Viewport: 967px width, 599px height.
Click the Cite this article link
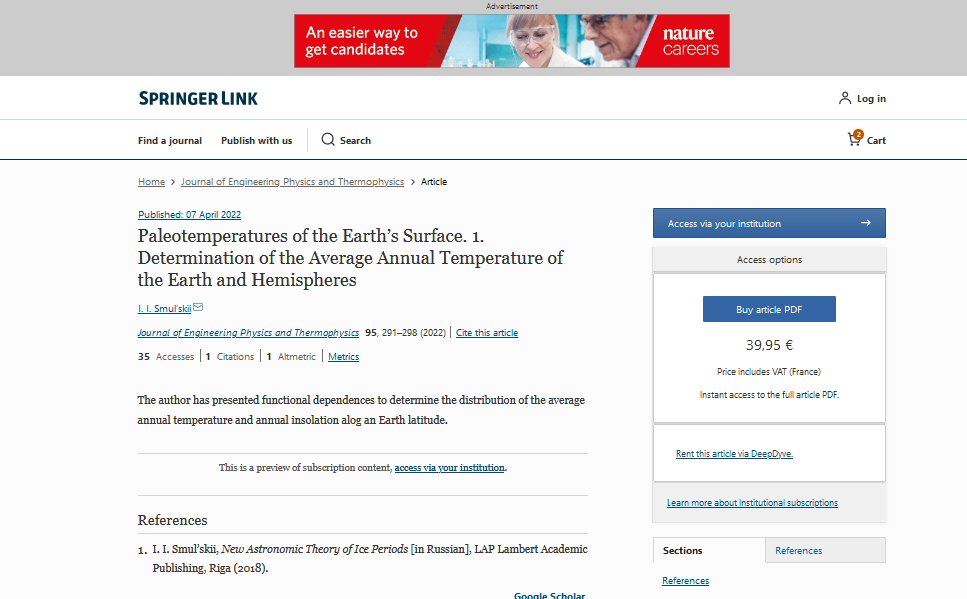coord(487,333)
